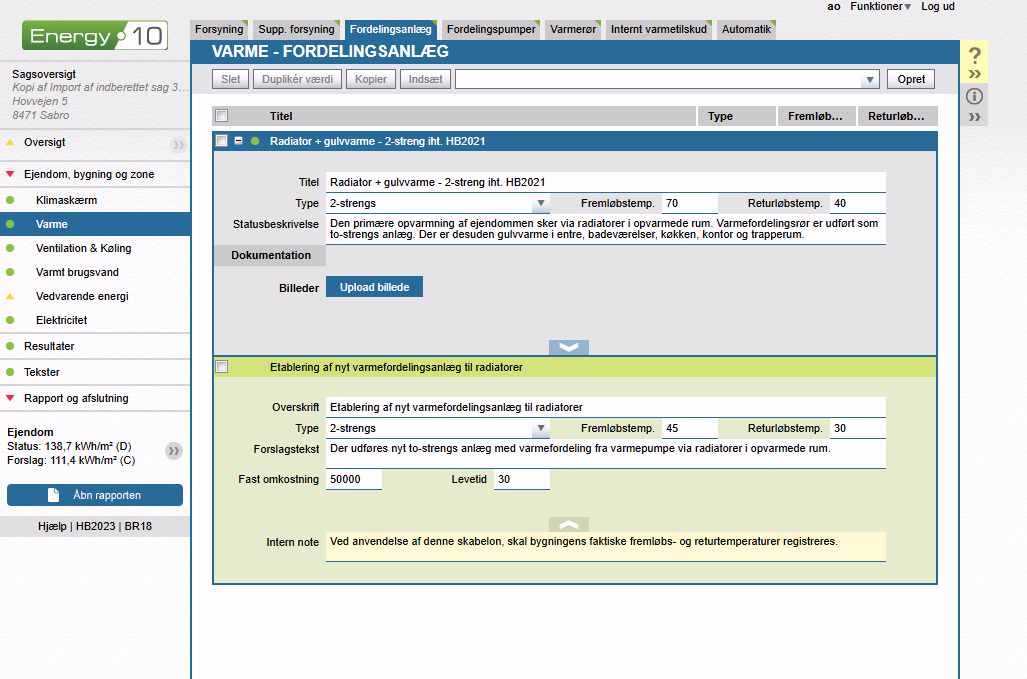The image size is (1027, 679).
Task: Click the down chevron below Upload billede
Action: (x=568, y=347)
